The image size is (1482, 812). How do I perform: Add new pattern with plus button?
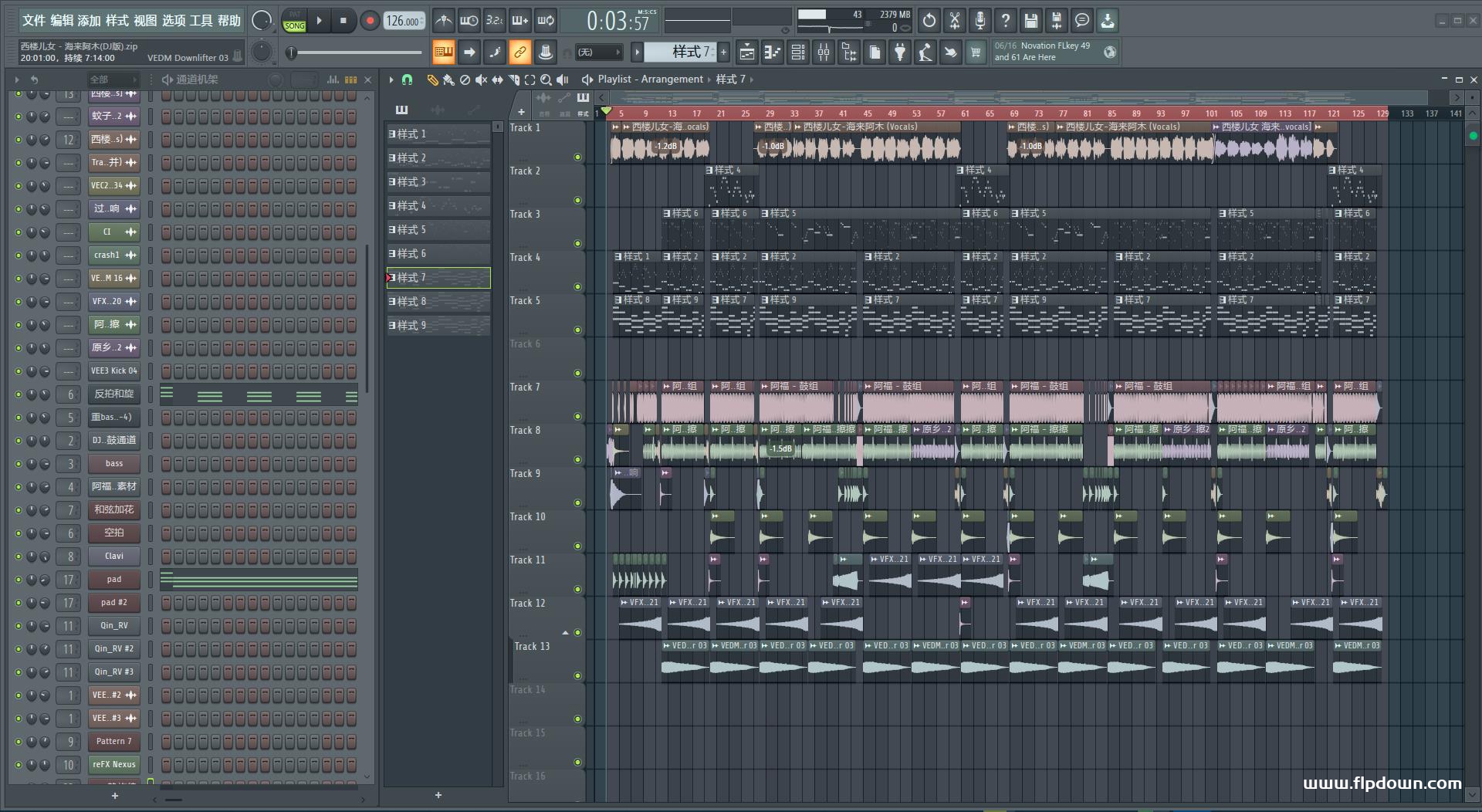click(723, 52)
